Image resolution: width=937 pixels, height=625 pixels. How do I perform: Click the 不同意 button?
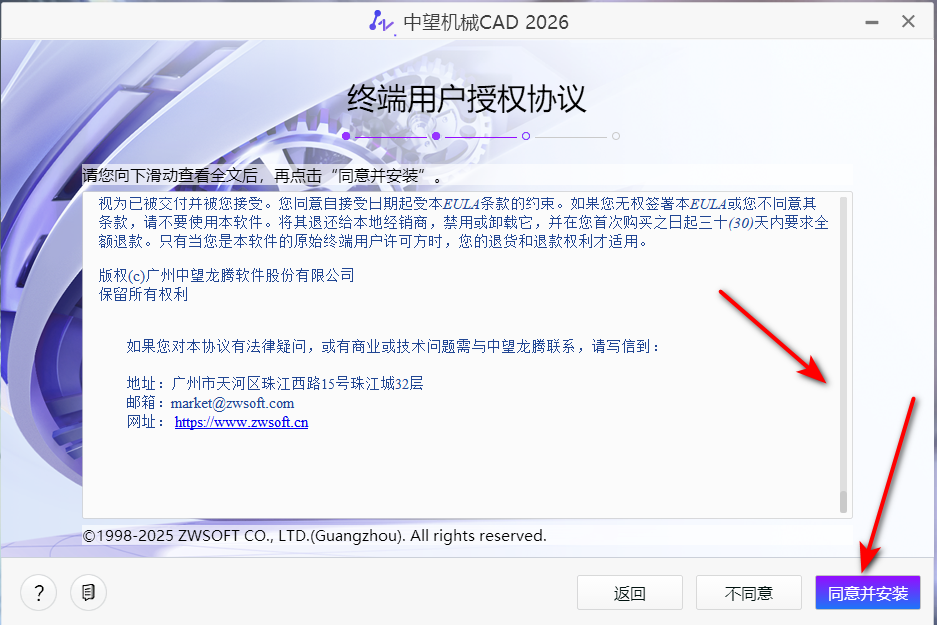[x=748, y=593]
